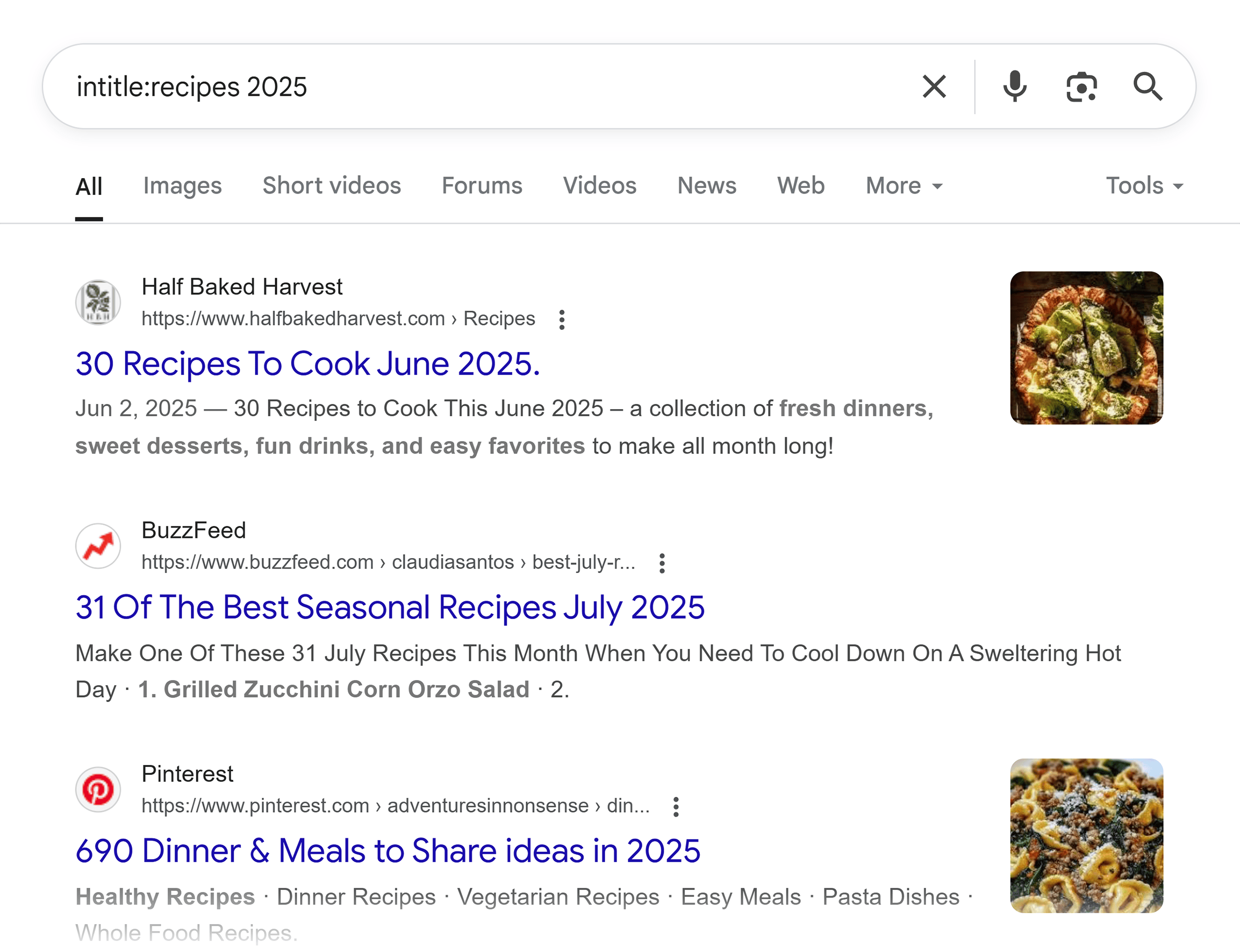Expand the Tools dropdown
This screenshot has width=1240, height=952.
pyautogui.click(x=1145, y=186)
